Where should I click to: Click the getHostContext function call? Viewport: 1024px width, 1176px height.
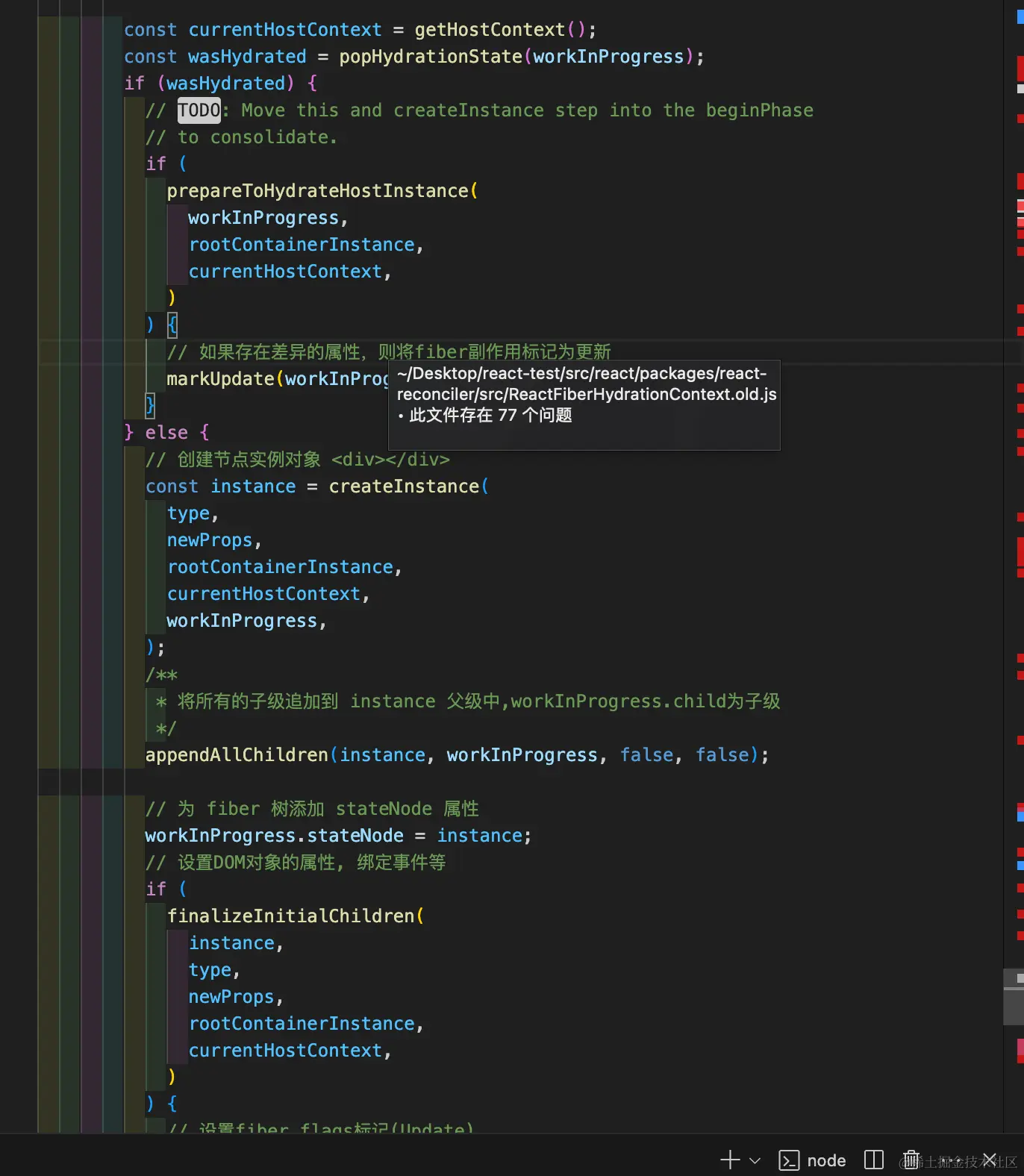[x=490, y=30]
